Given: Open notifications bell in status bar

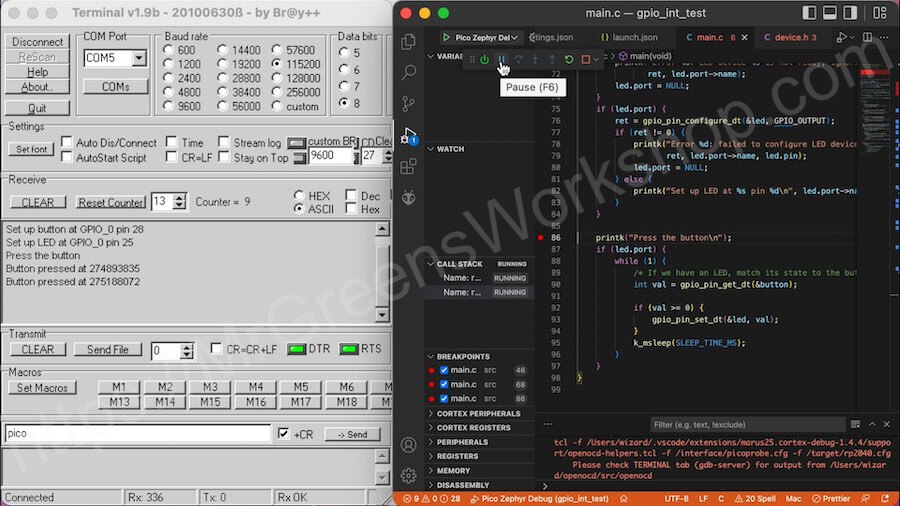Looking at the screenshot, I should (x=885, y=499).
